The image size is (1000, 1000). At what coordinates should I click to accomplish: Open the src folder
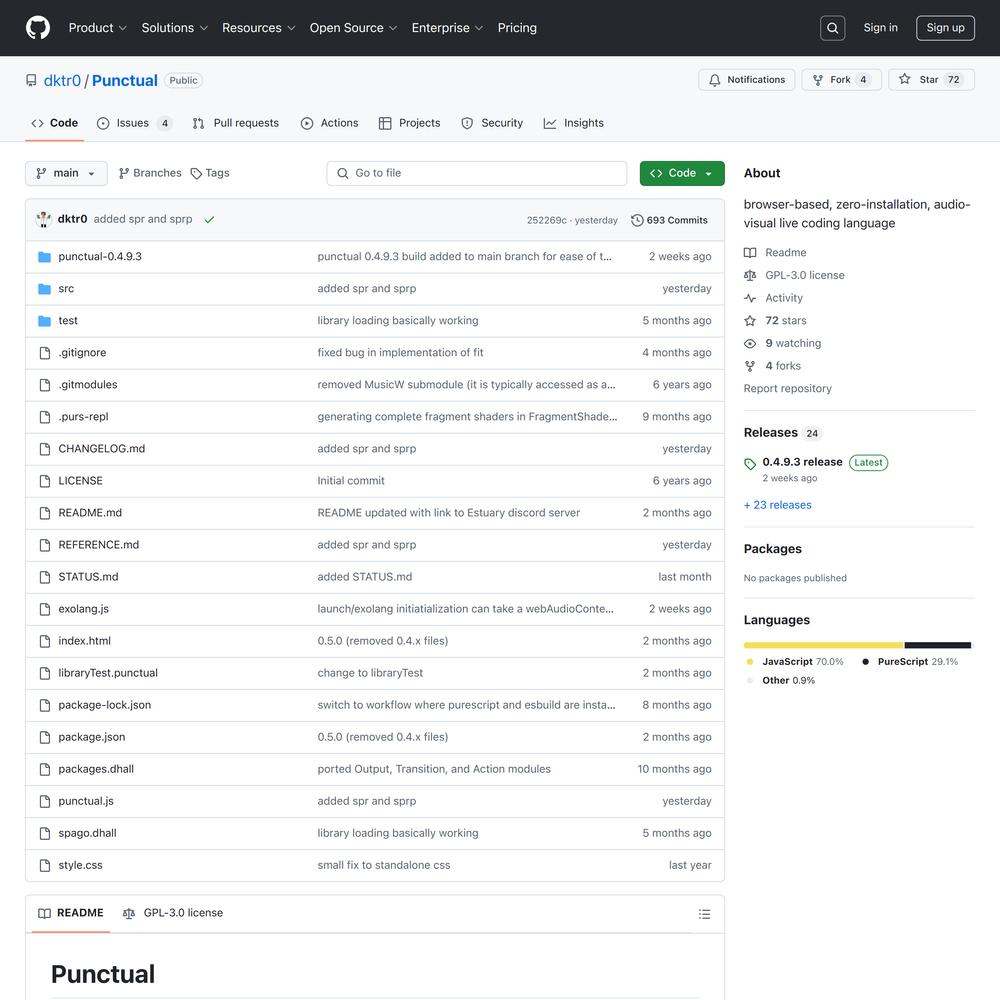click(66, 288)
